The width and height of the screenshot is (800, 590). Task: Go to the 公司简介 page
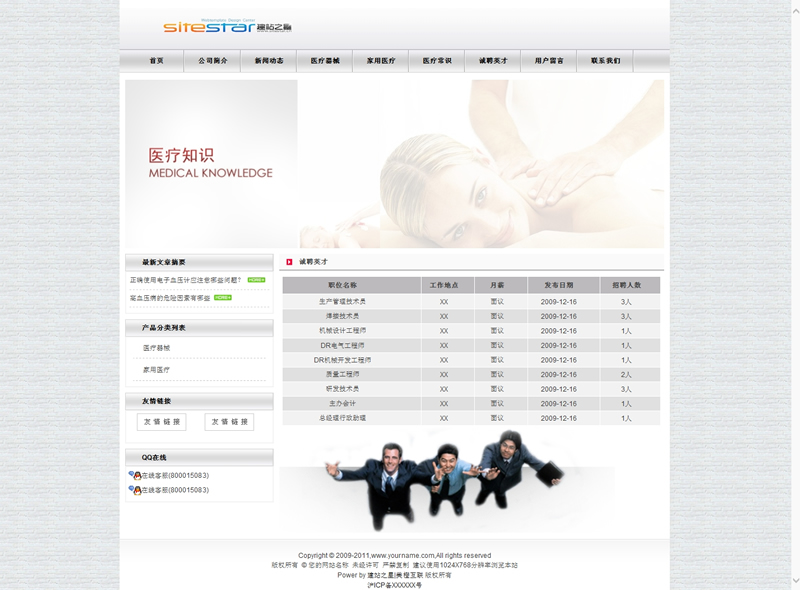pyautogui.click(x=212, y=61)
